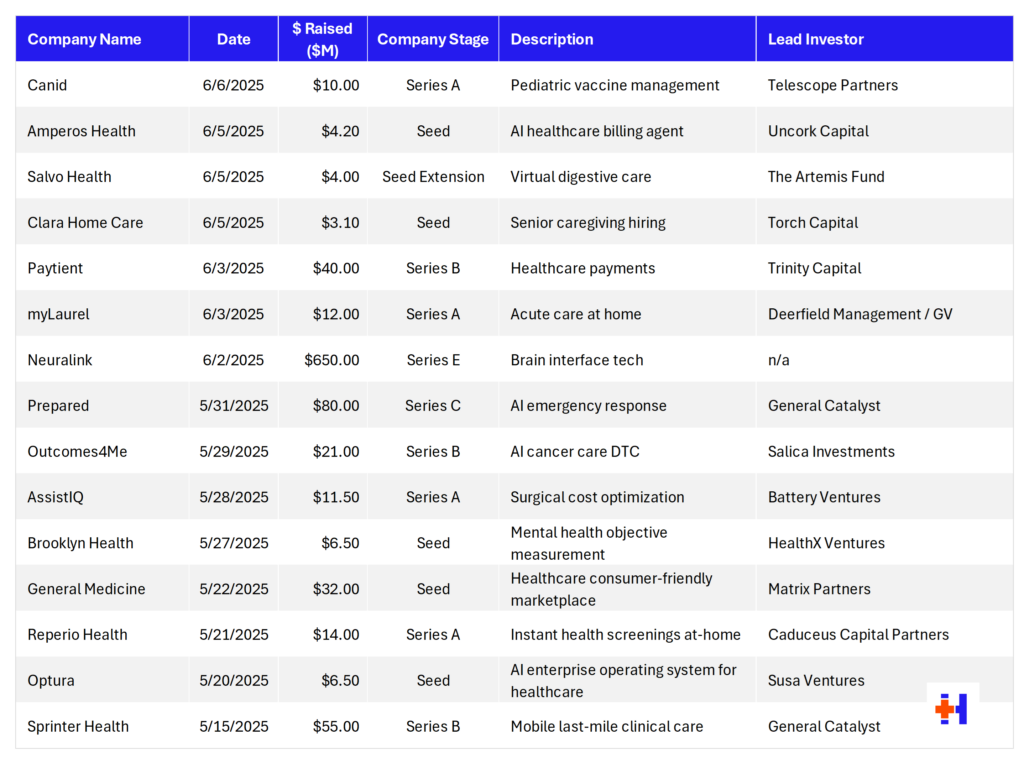Click Pediatric vaccine management description
This screenshot has width=1024, height=763.
tap(615, 86)
